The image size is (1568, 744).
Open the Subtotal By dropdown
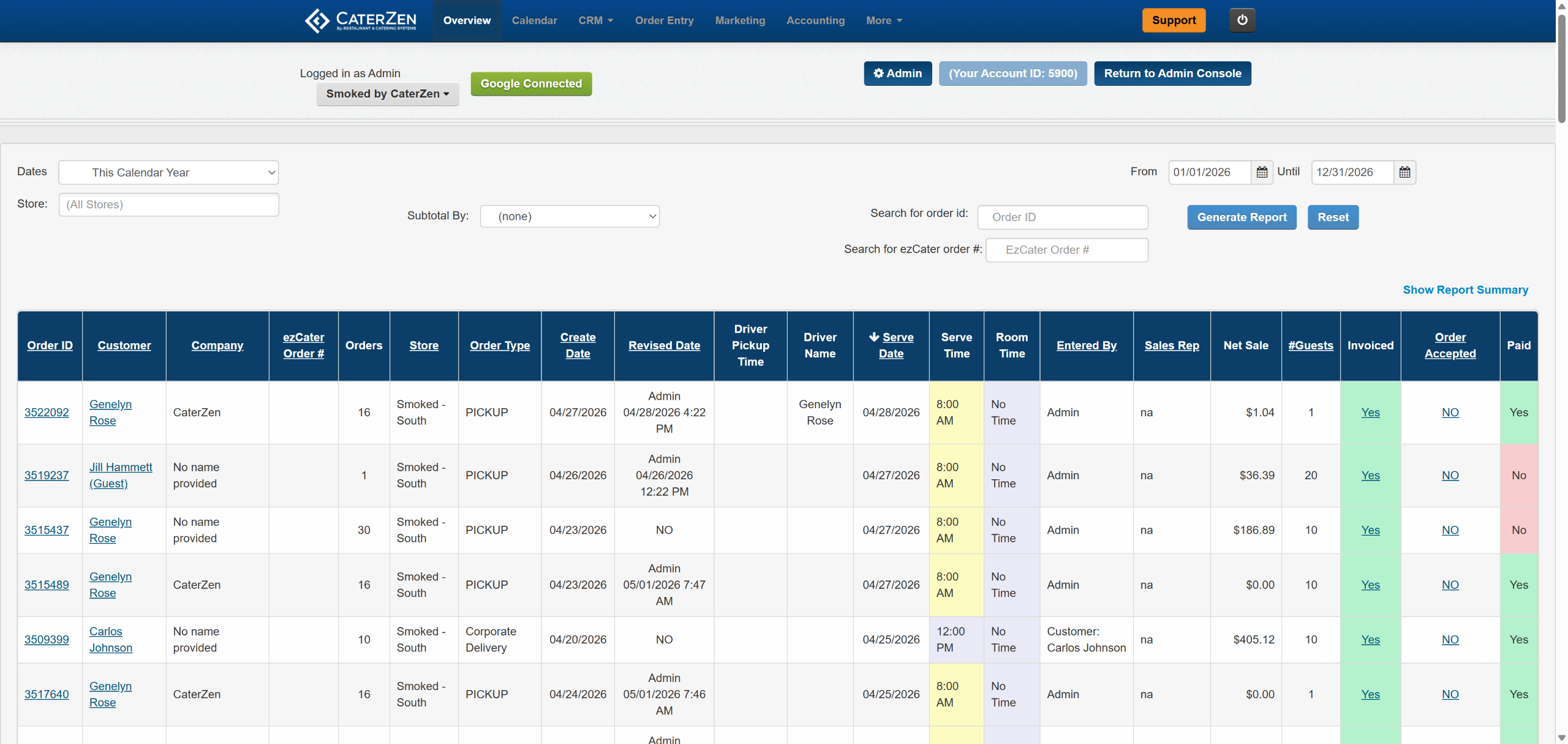tap(570, 216)
